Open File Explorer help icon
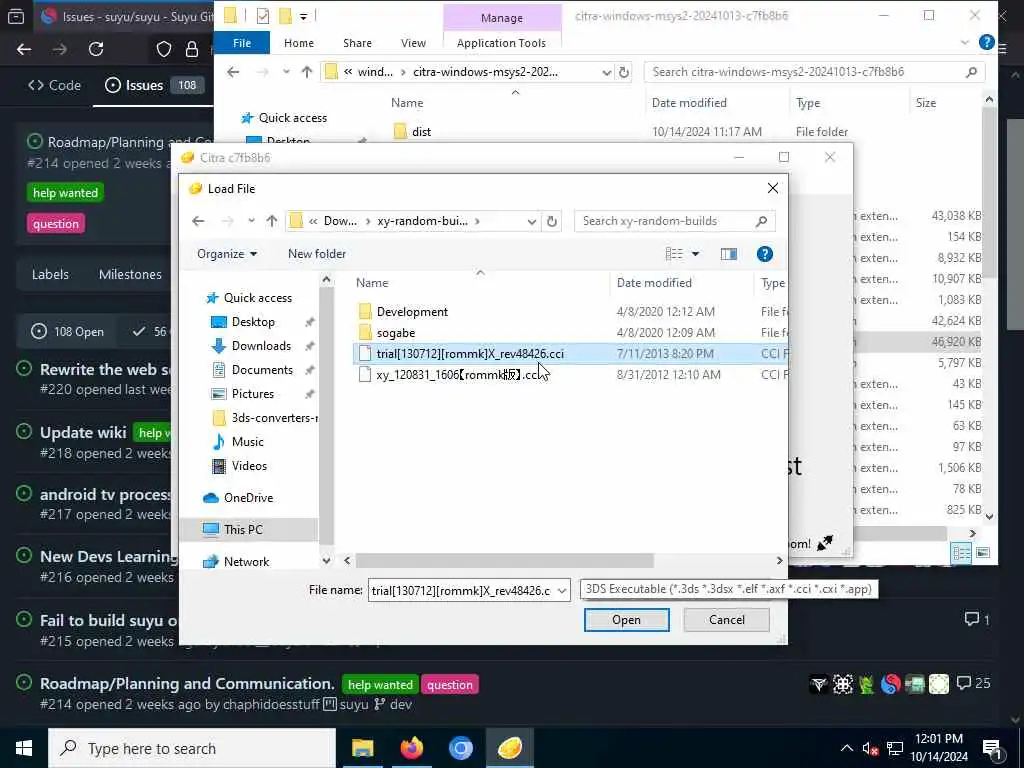This screenshot has width=1024, height=768. (x=986, y=42)
